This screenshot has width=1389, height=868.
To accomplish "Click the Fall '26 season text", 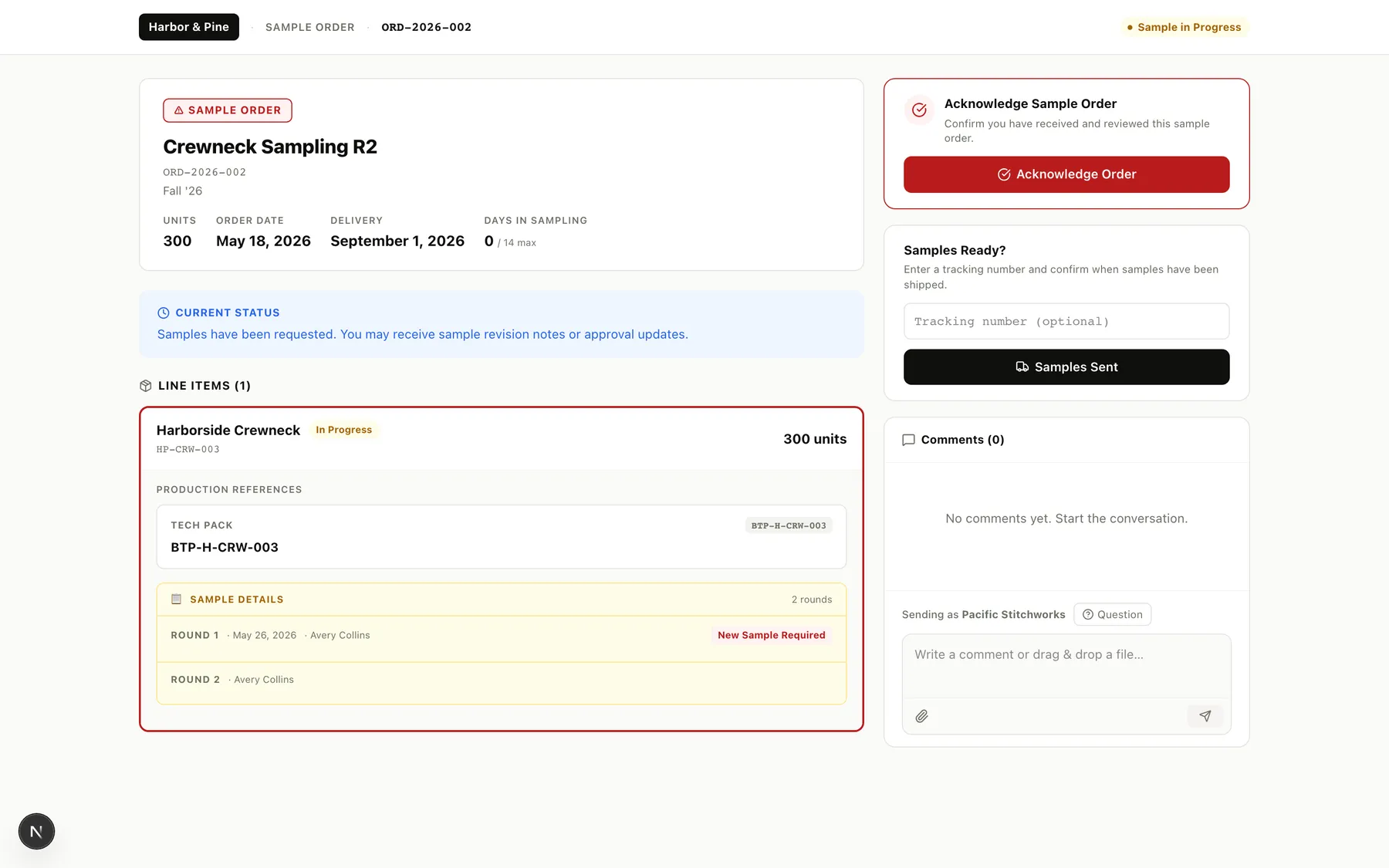I will click(182, 191).
